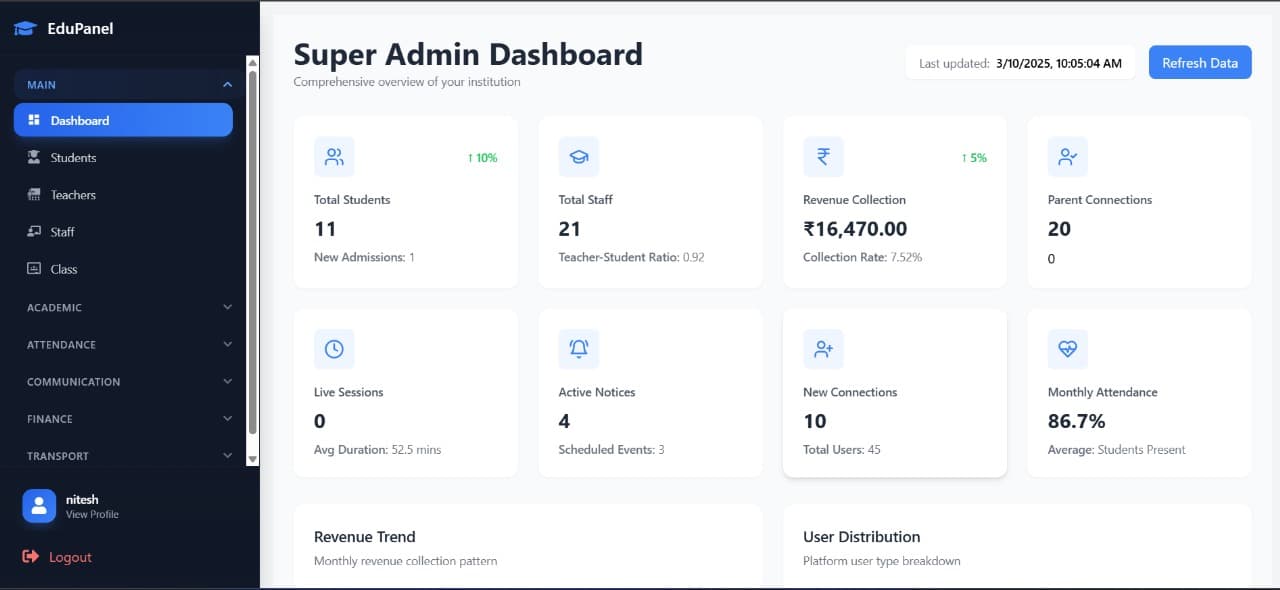
Task: Click the Total Students people icon
Action: click(x=334, y=157)
